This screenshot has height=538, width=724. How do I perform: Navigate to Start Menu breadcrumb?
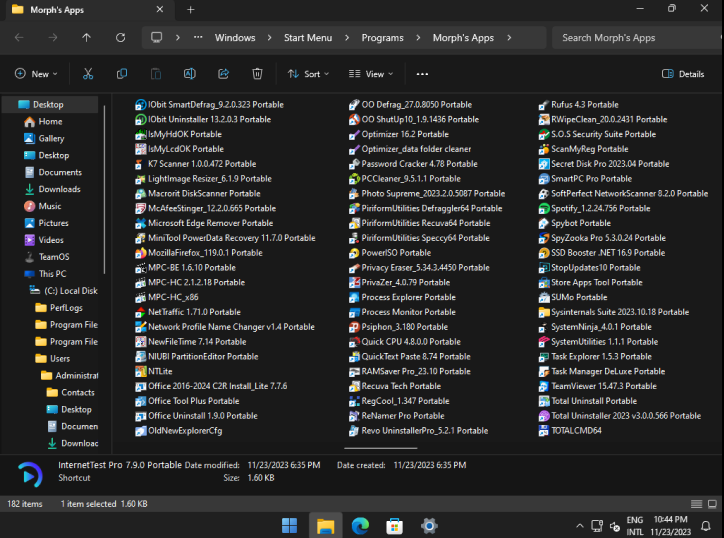tap(308, 38)
